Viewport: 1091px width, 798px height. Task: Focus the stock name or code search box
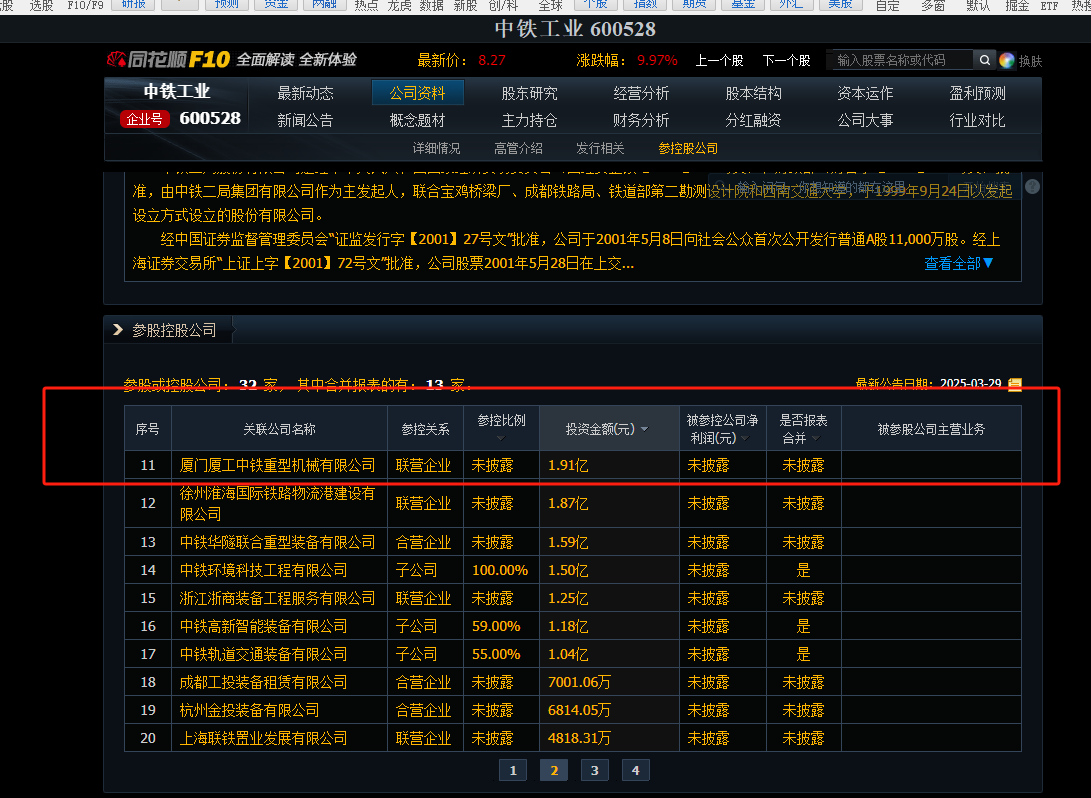pyautogui.click(x=900, y=60)
